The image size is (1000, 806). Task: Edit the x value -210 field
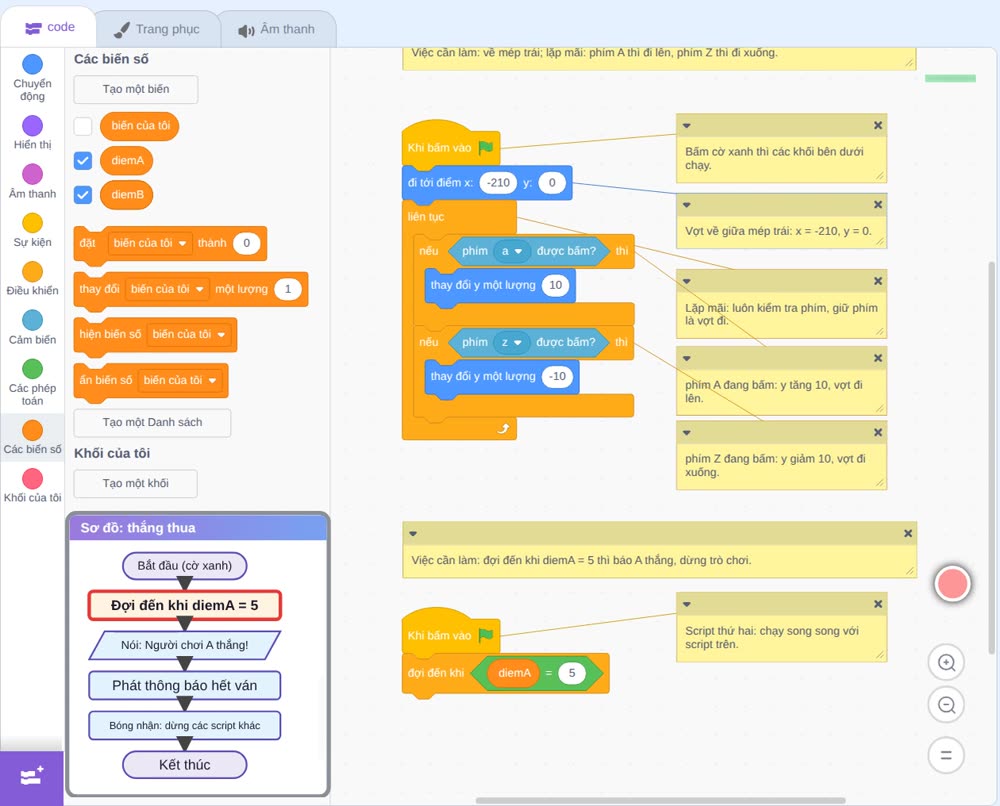(498, 183)
